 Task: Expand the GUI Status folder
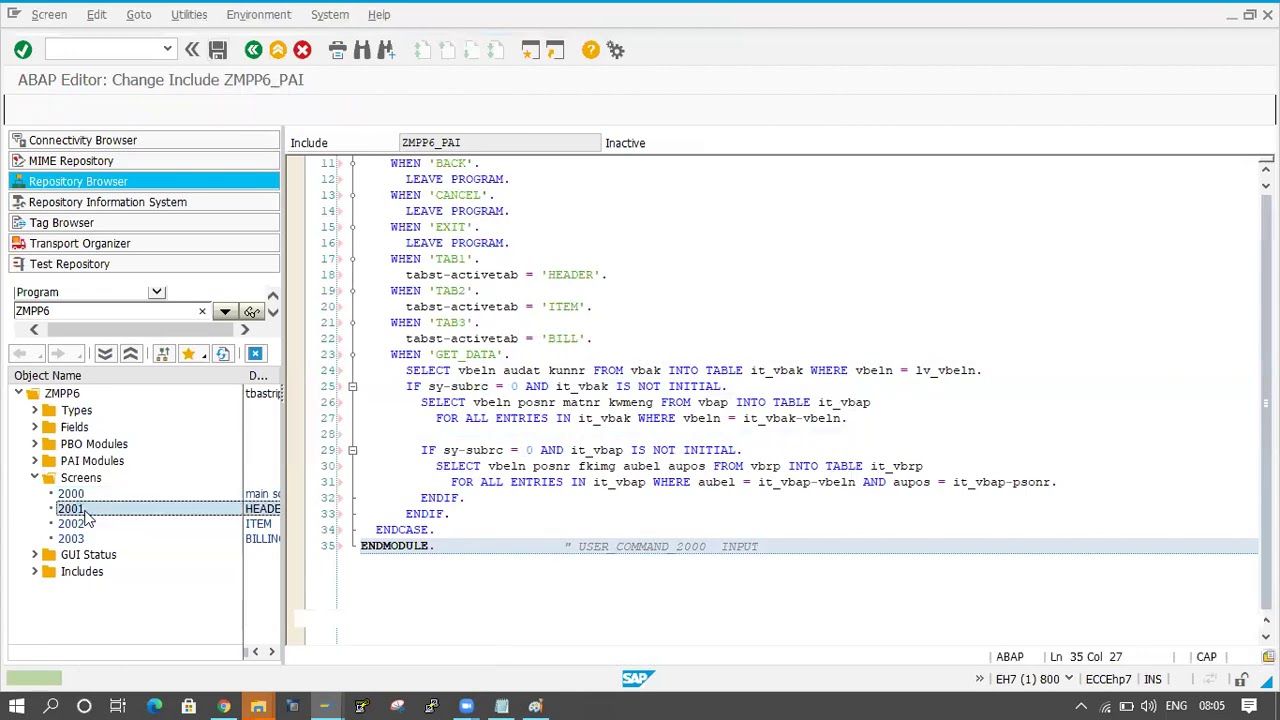(35, 555)
